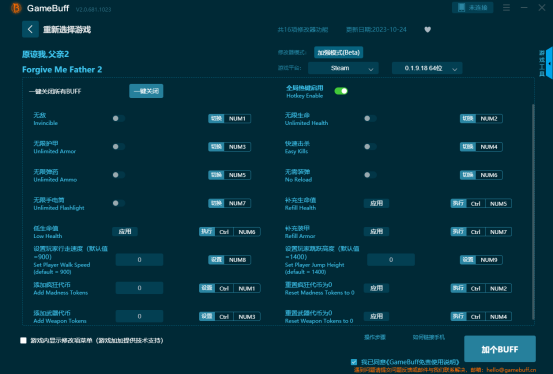
Task: Click the NUM8 hotkey for walk speed
Action: pyautogui.click(x=237, y=260)
